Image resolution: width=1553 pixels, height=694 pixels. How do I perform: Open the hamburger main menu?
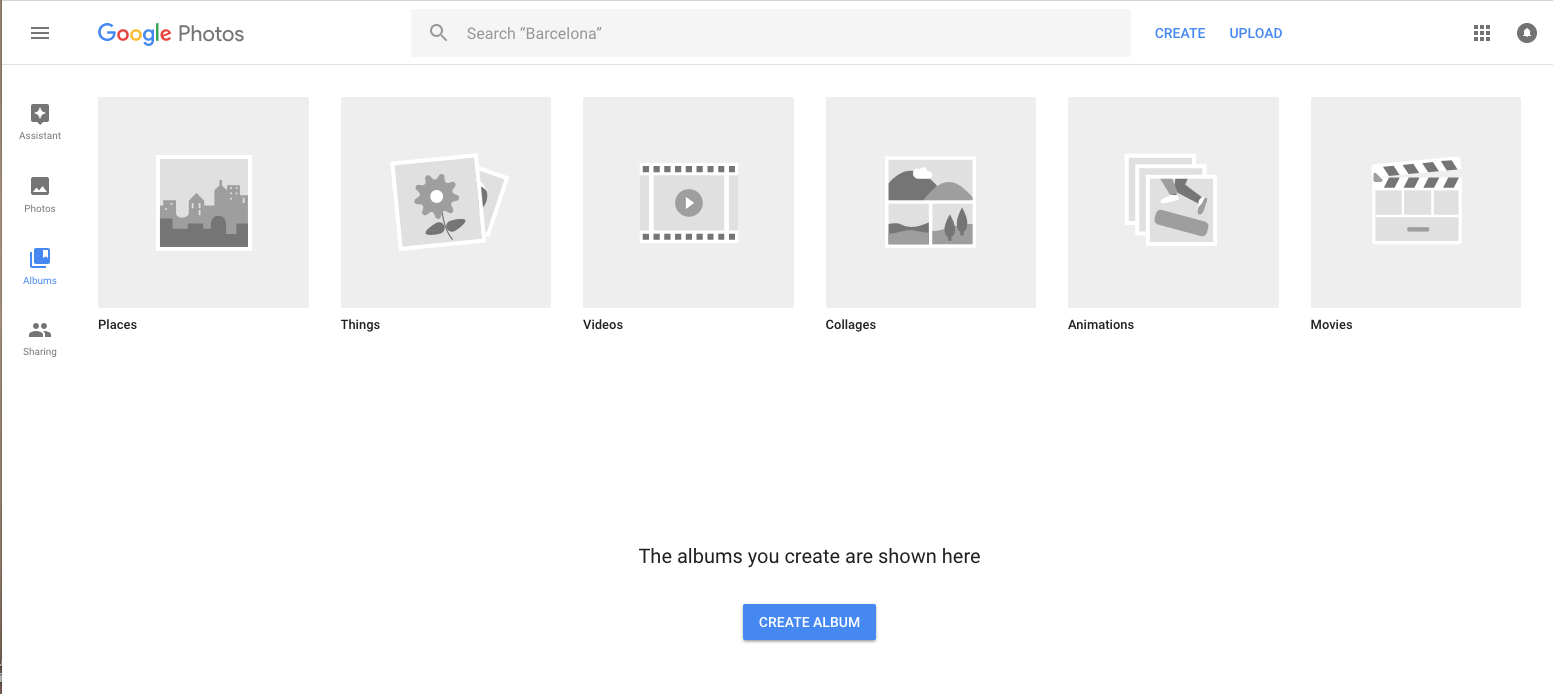(40, 33)
